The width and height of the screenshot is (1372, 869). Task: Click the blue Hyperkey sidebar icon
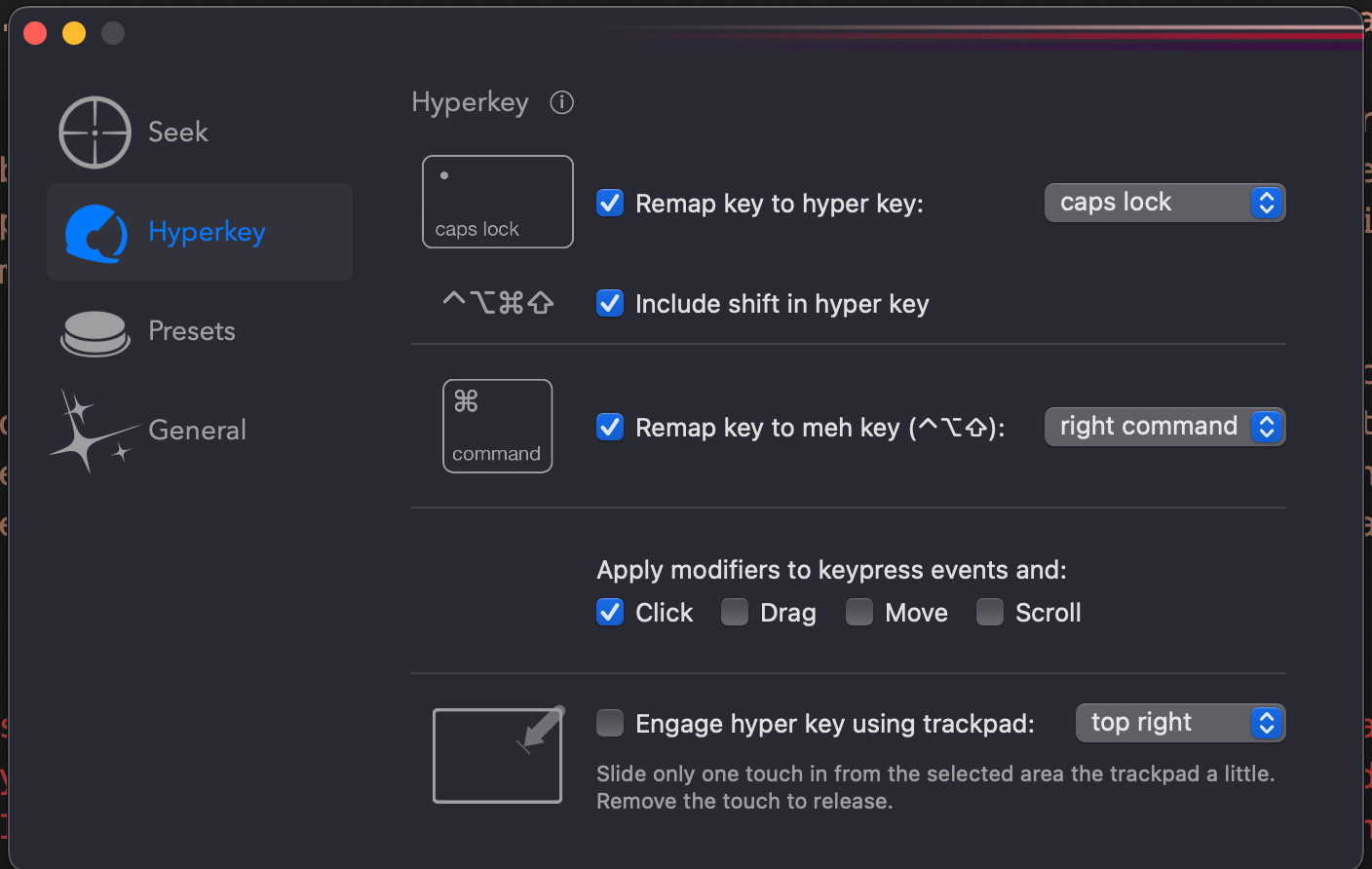coord(95,233)
